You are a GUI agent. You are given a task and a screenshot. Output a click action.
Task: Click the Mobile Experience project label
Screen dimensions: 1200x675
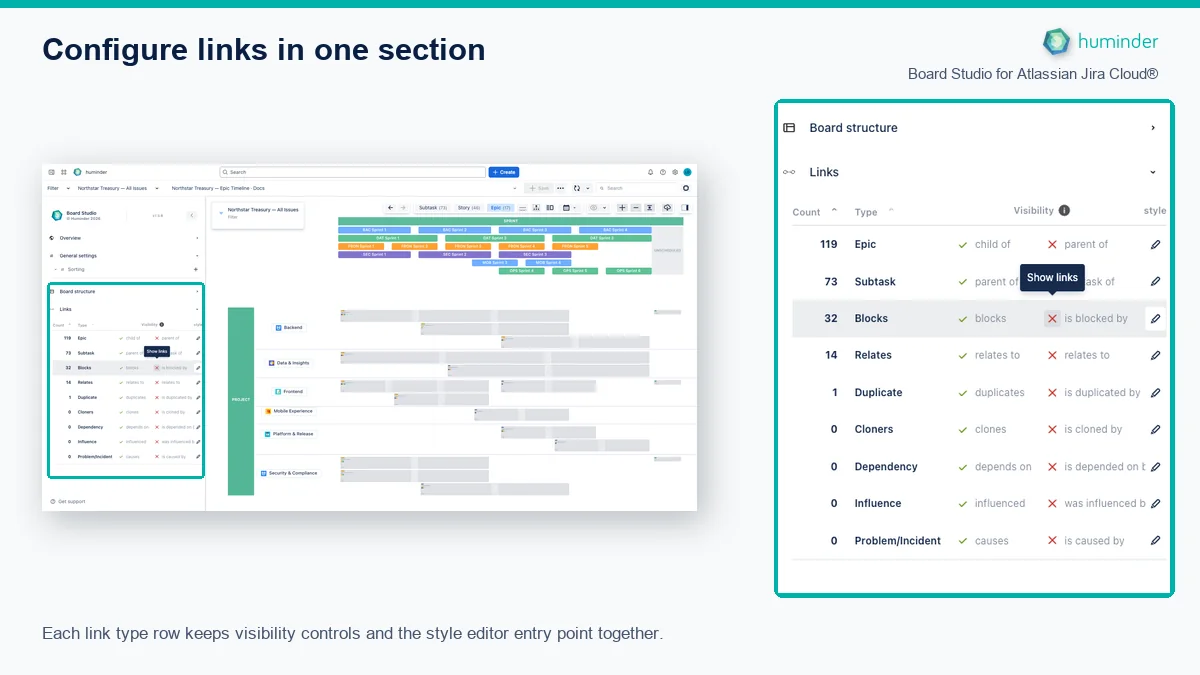(x=289, y=411)
